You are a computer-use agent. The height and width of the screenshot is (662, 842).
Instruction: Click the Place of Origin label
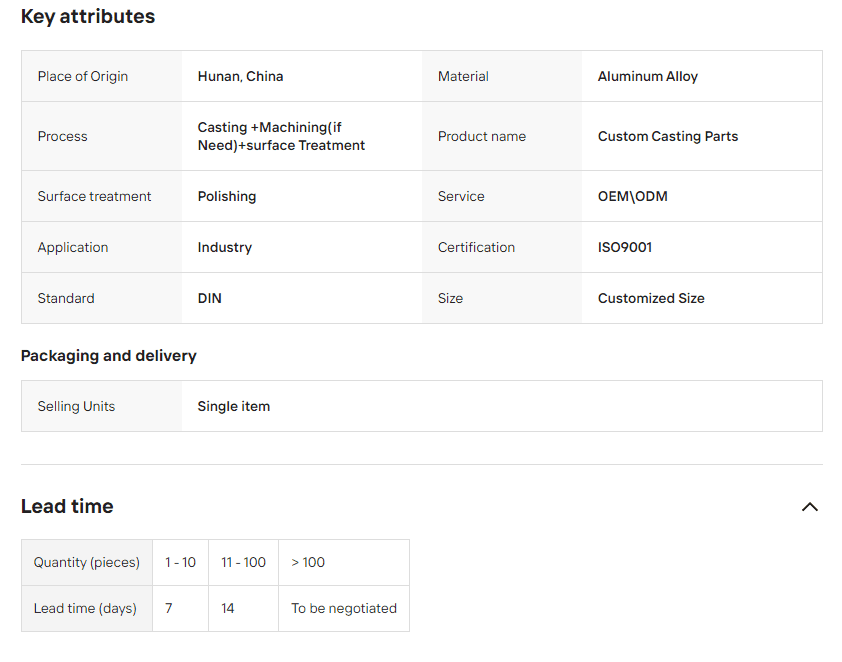83,77
